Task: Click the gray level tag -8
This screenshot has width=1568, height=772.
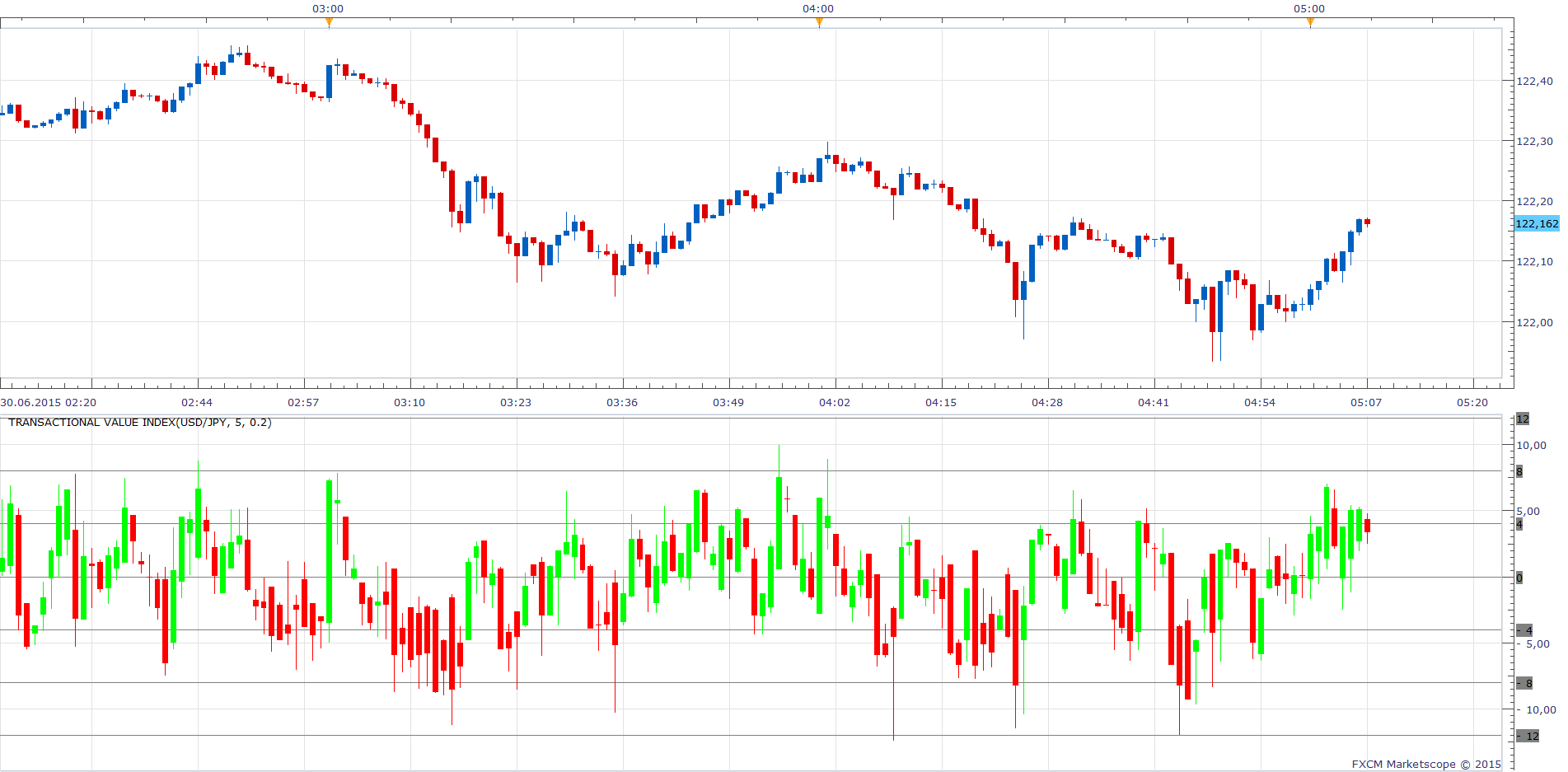Action: (1525, 683)
